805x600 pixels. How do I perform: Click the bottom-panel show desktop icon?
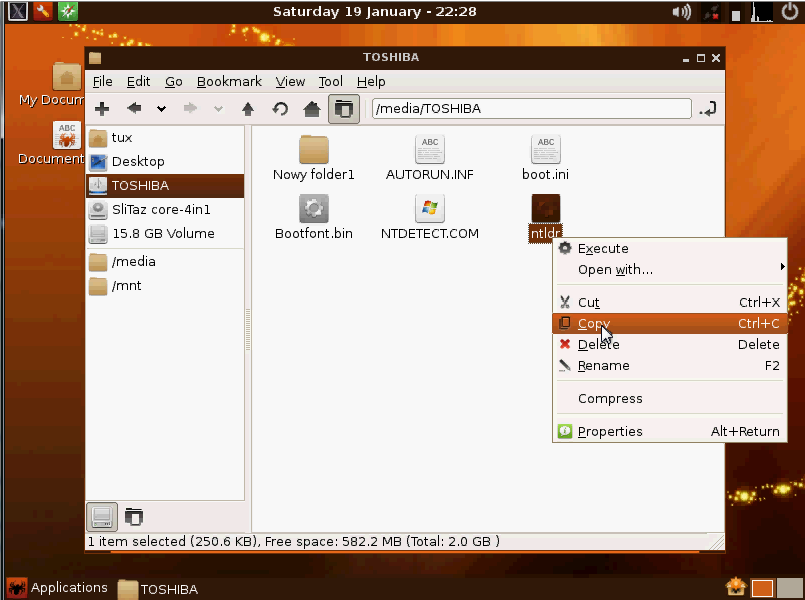pyautogui.click(x=735, y=586)
